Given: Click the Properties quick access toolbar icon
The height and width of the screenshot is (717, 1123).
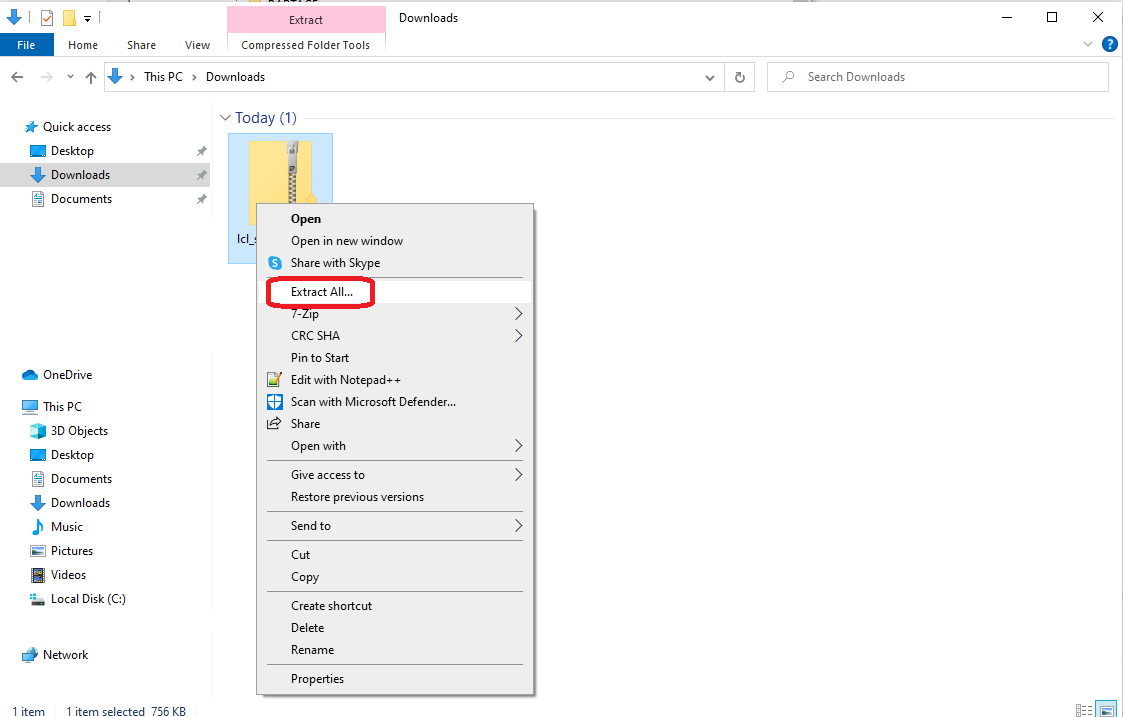Looking at the screenshot, I should tap(46, 17).
